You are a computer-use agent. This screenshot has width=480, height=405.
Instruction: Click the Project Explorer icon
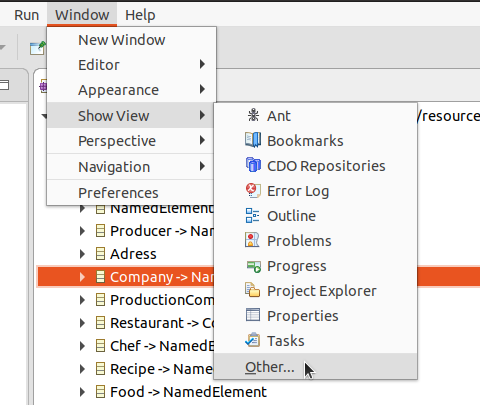pyautogui.click(x=253, y=290)
